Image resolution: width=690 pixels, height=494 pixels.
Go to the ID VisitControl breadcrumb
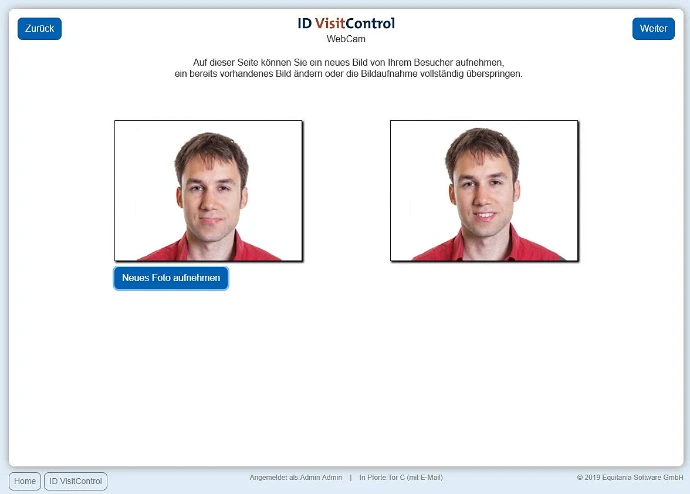tap(76, 481)
